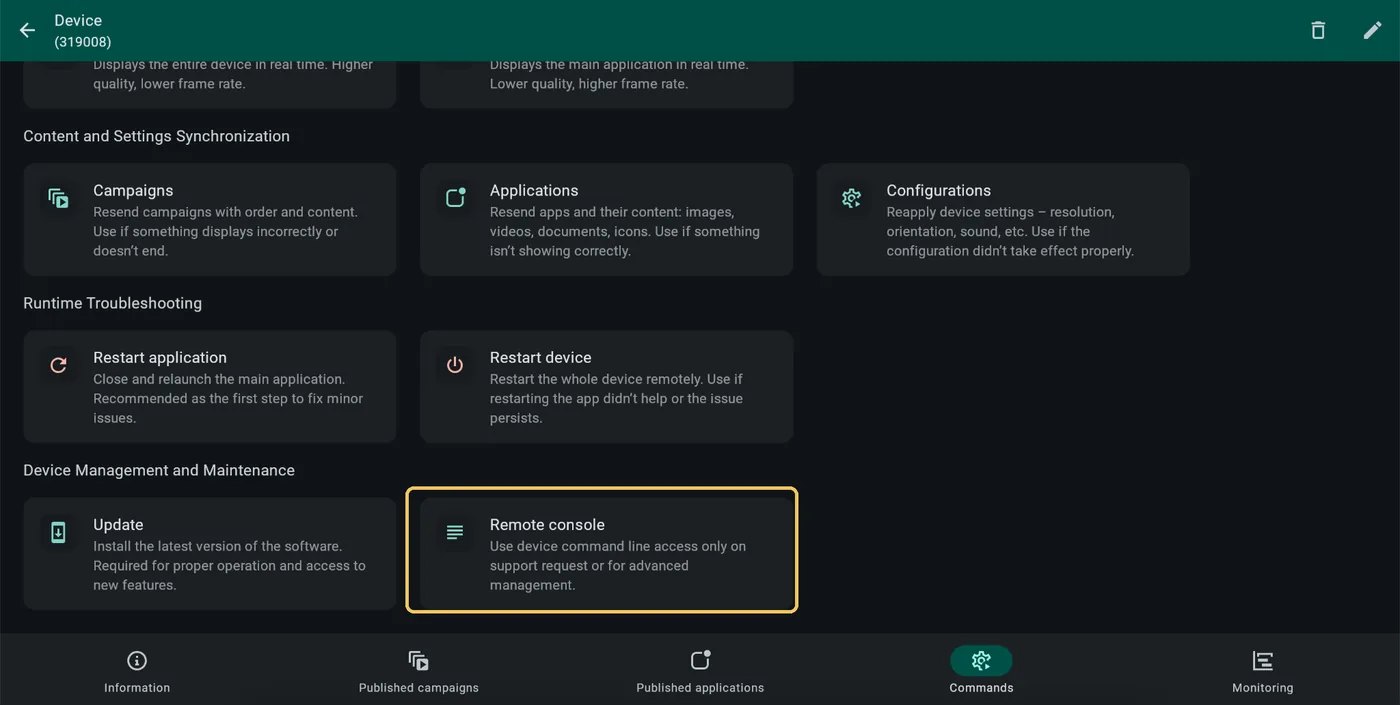
Task: Delete device with the trash icon
Action: tap(1318, 30)
